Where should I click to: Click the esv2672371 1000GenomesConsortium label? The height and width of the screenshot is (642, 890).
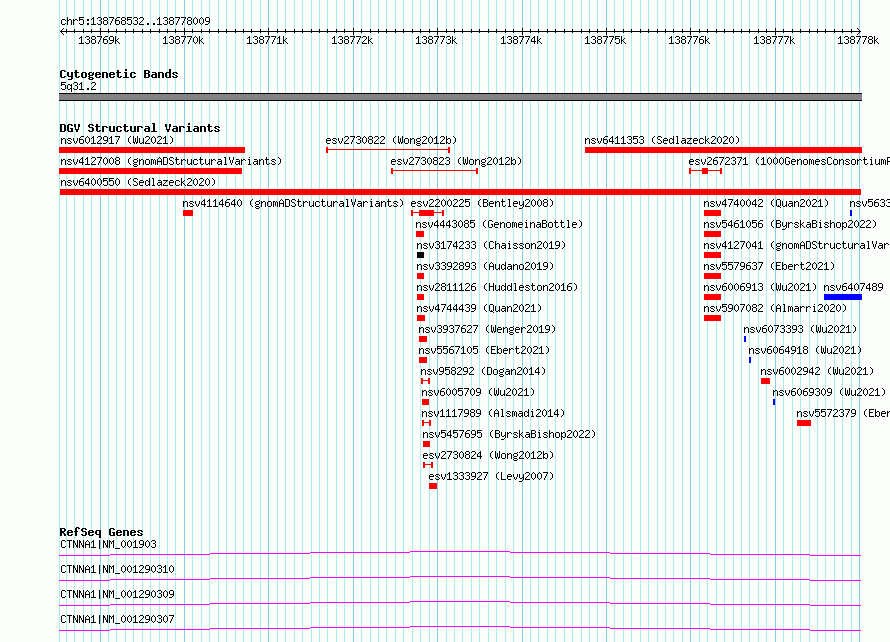pos(789,161)
